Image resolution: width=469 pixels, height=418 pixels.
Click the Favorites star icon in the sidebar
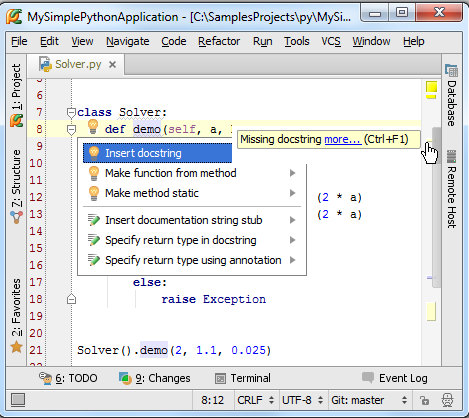[16, 347]
